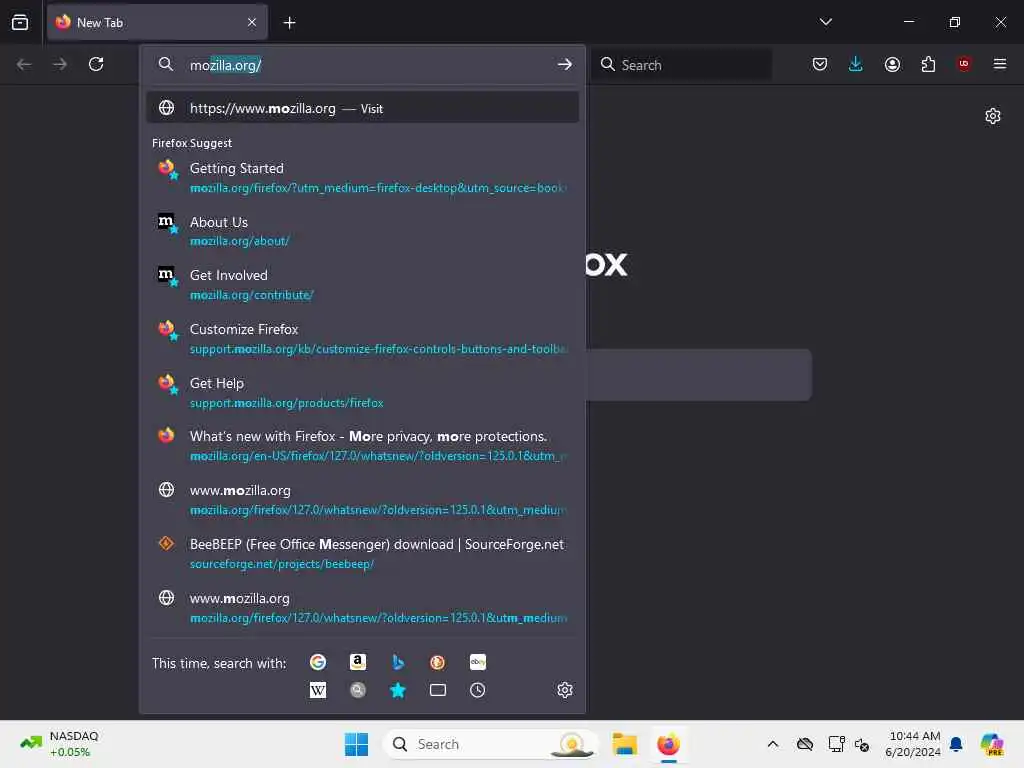Open the Extensions panel
This screenshot has height=768, width=1024.
pos(928,64)
